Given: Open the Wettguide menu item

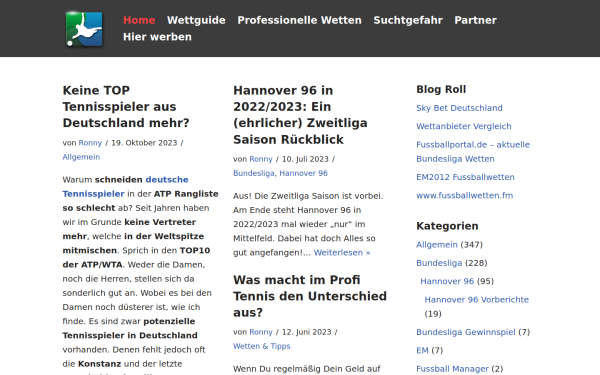Looking at the screenshot, I should point(196,20).
